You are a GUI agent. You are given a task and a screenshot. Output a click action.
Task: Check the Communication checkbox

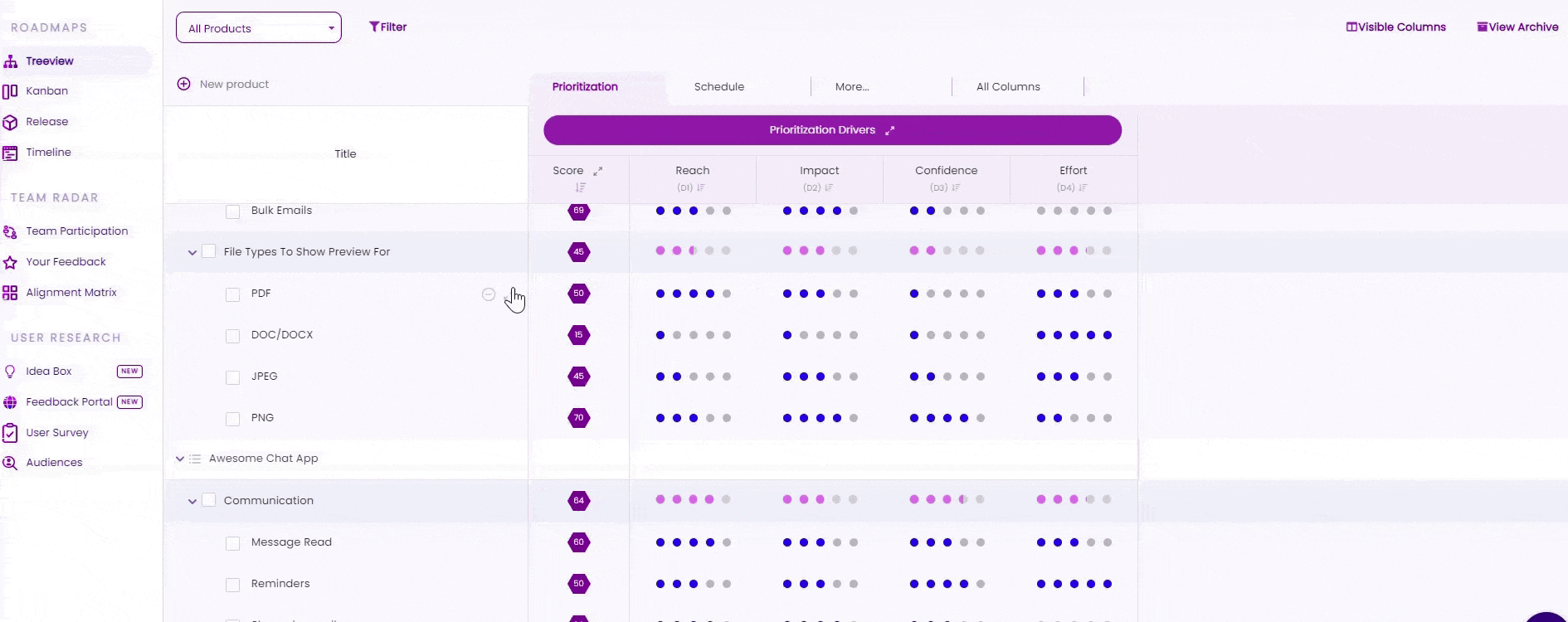209,500
